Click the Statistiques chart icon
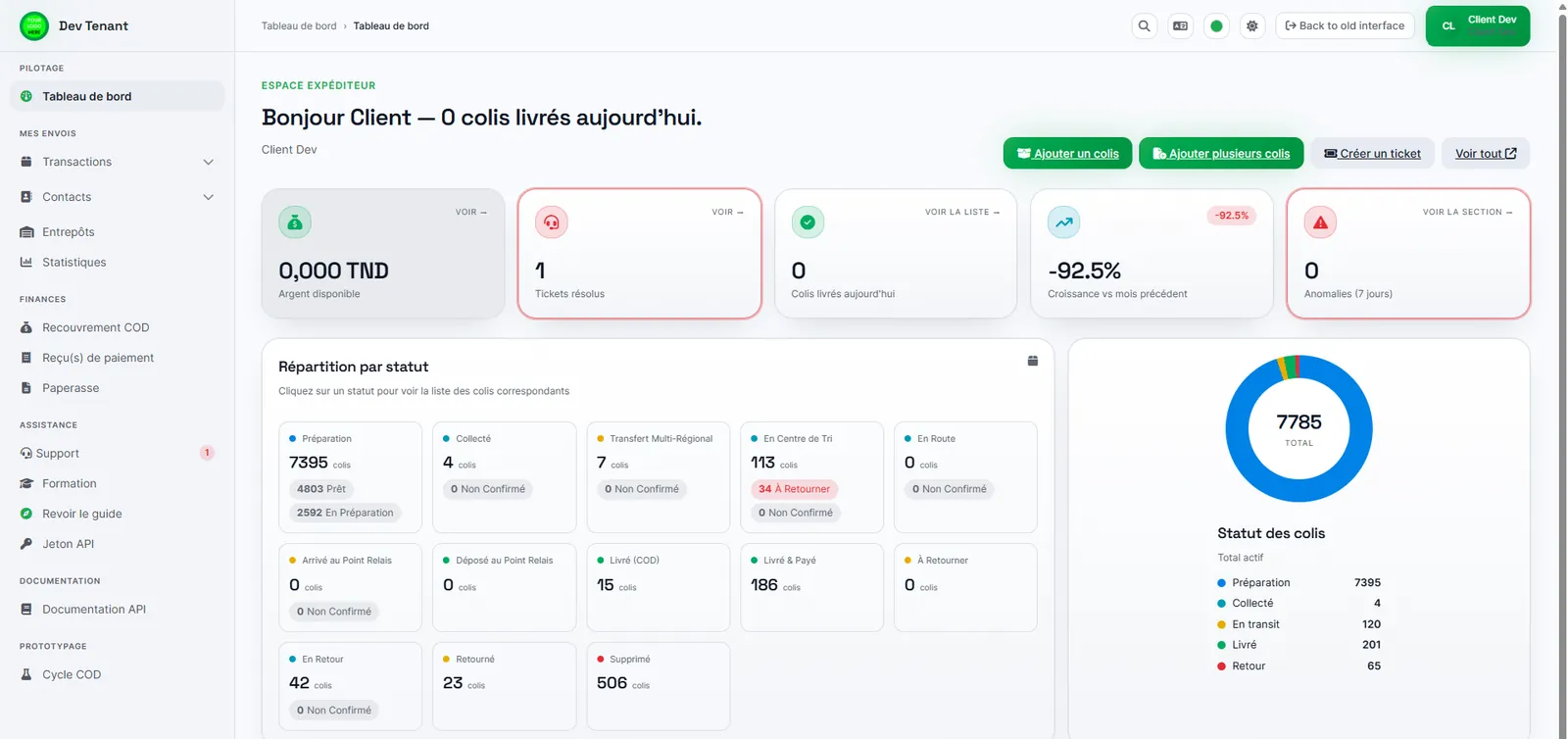Screen dimensions: 1568x739 [x=26, y=263]
